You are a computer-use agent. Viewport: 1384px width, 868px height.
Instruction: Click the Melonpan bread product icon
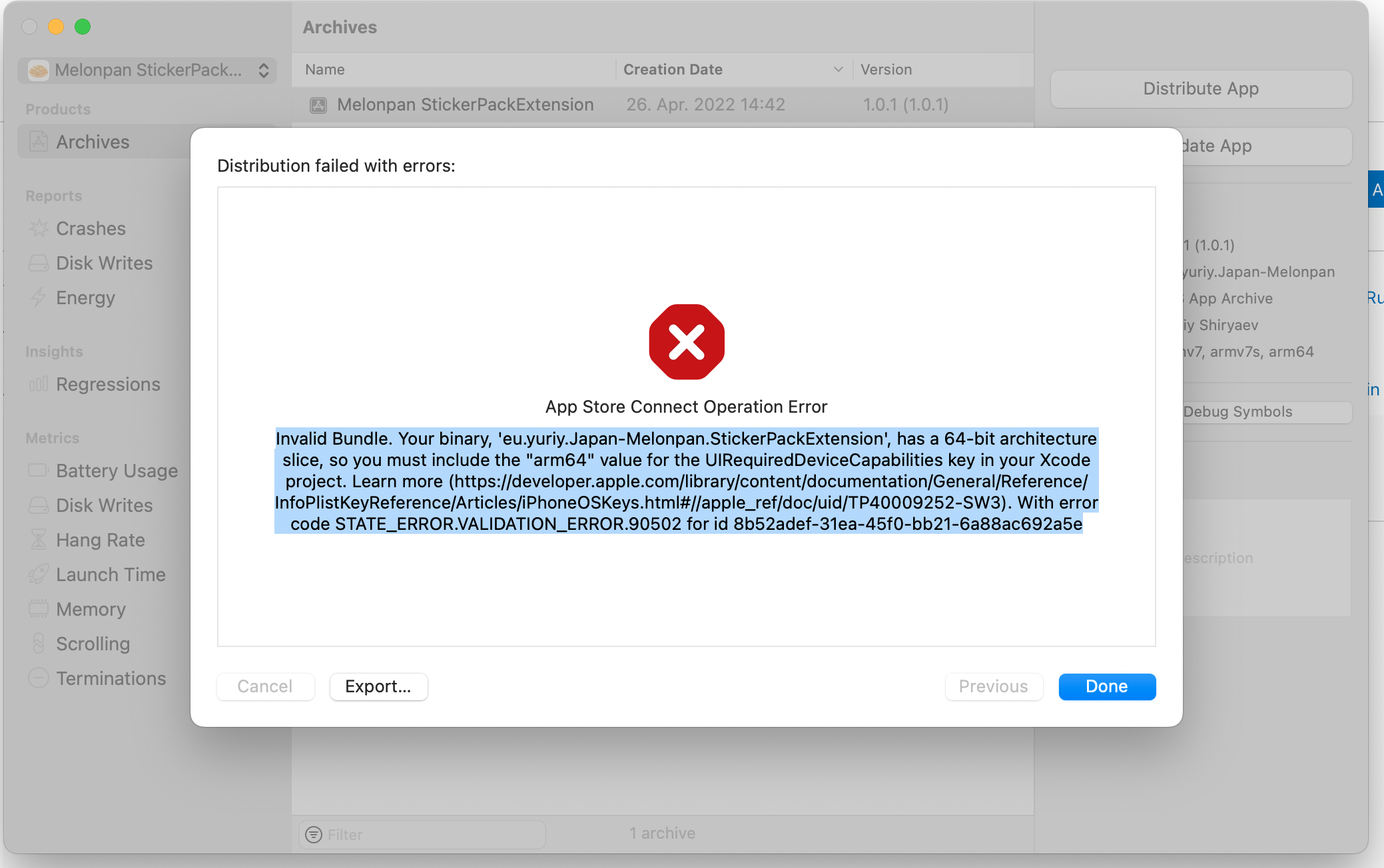tap(39, 70)
